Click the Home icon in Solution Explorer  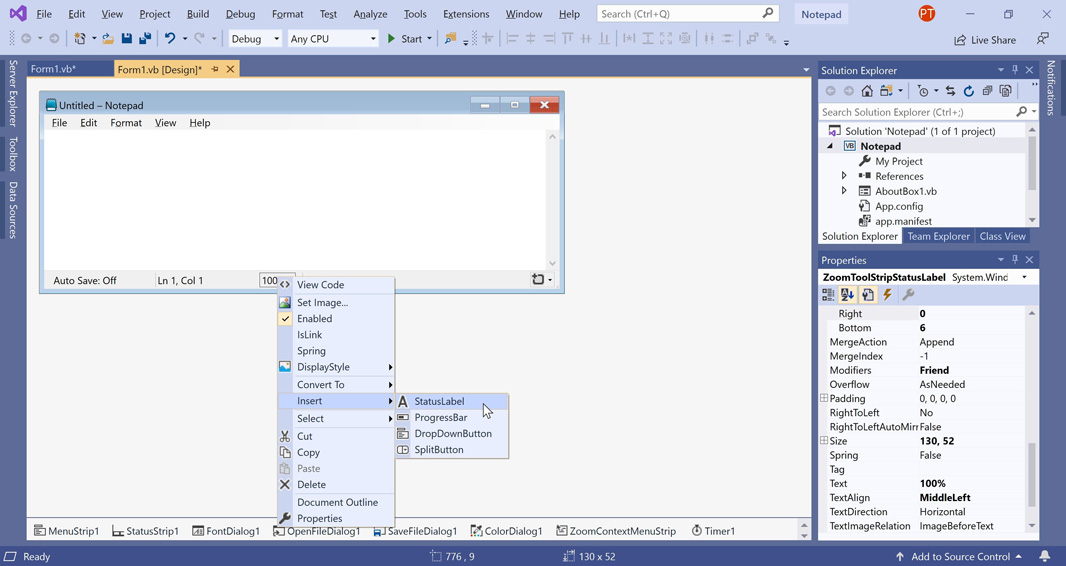click(867, 91)
